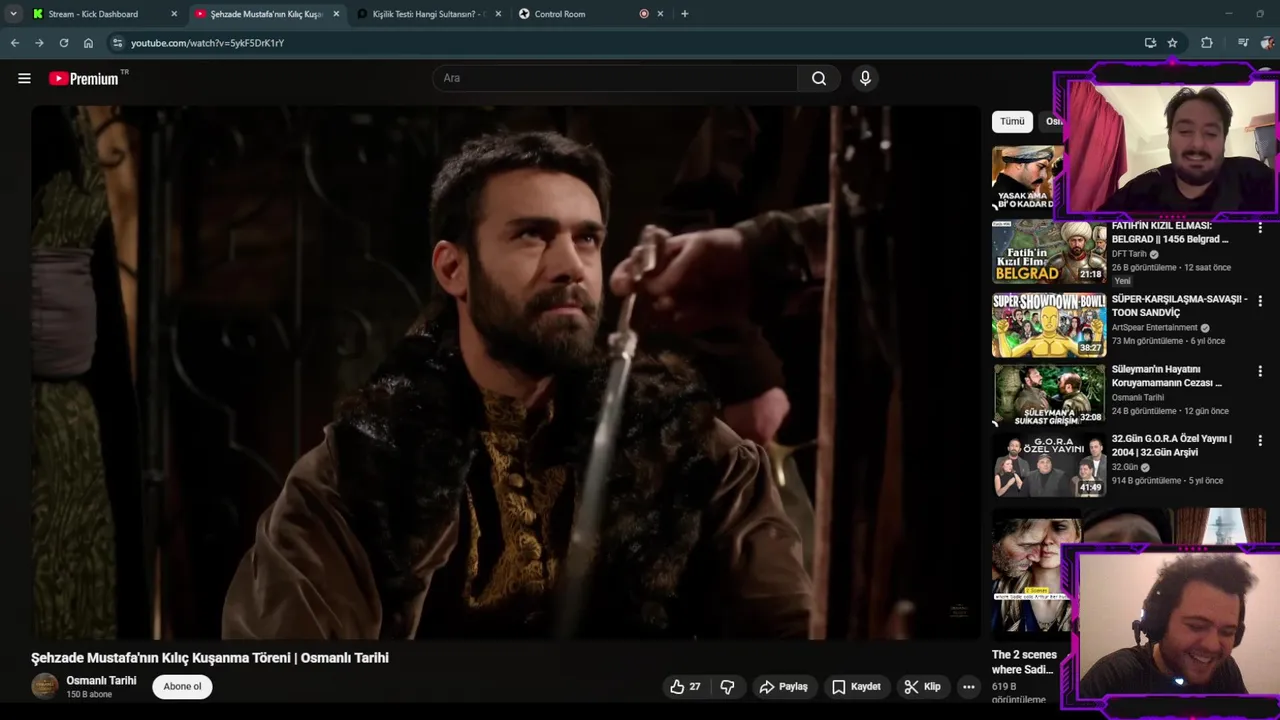Image resolution: width=1280 pixels, height=720 pixels.
Task: Open FATİH'İN KIZIL ELMASI video thumbnail
Action: coord(1048,252)
